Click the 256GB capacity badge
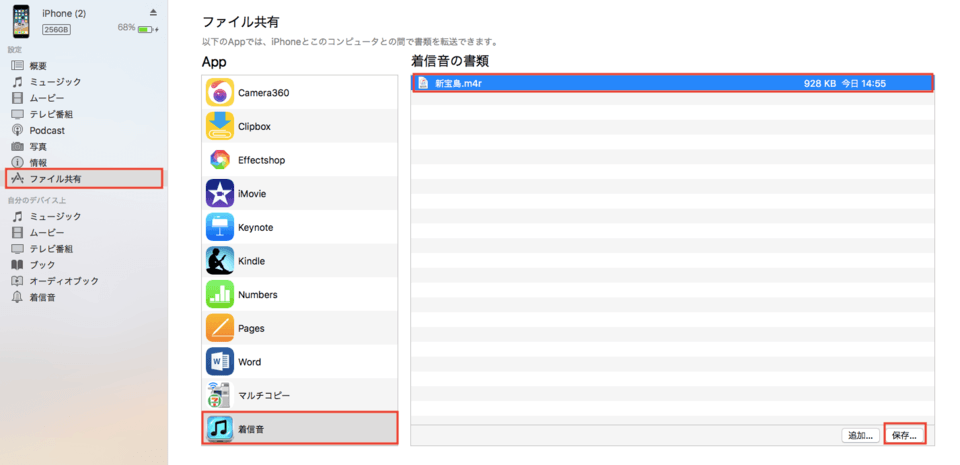 click(x=56, y=29)
